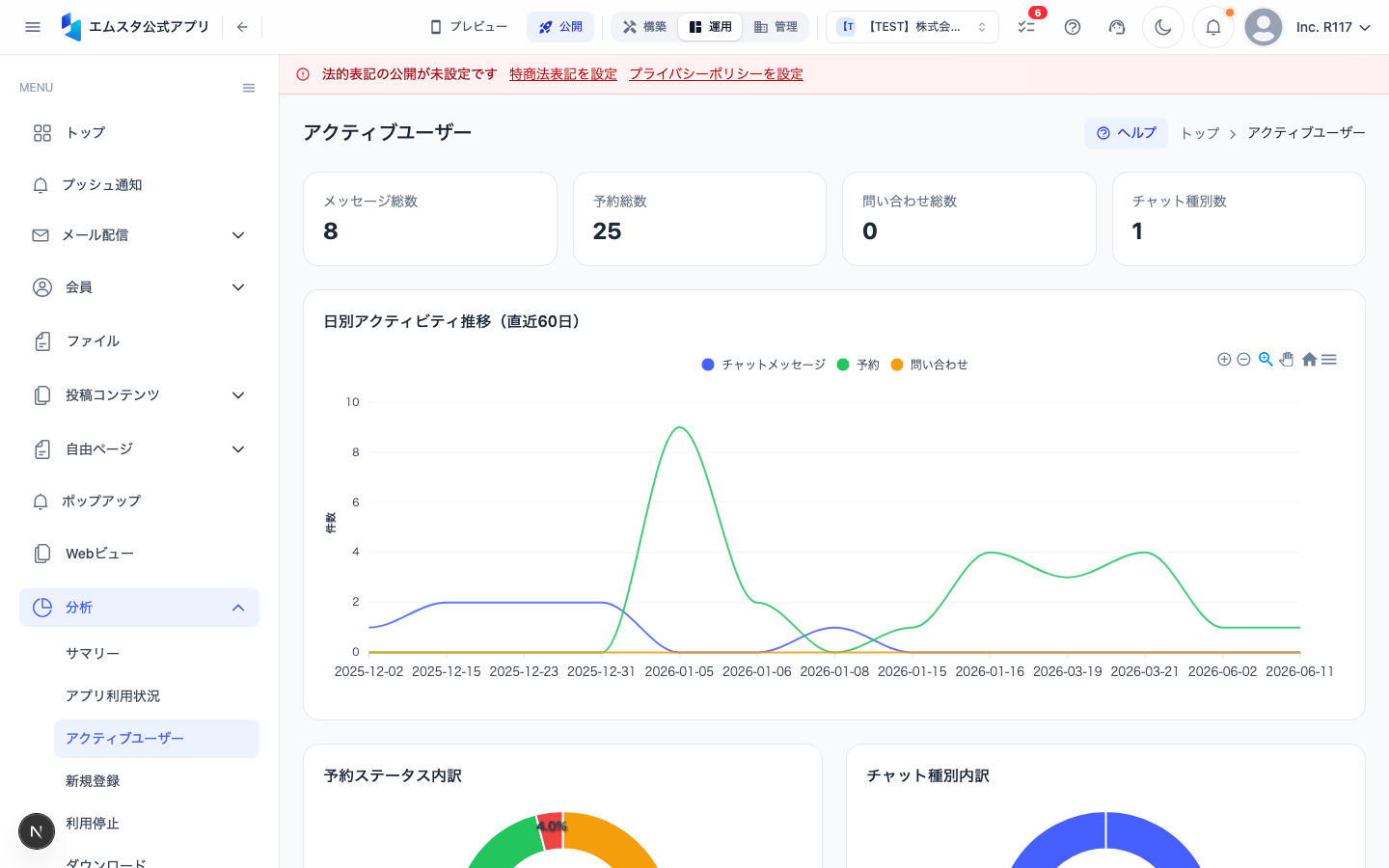Collapse the MENU sidebar lines icon

[x=249, y=88]
